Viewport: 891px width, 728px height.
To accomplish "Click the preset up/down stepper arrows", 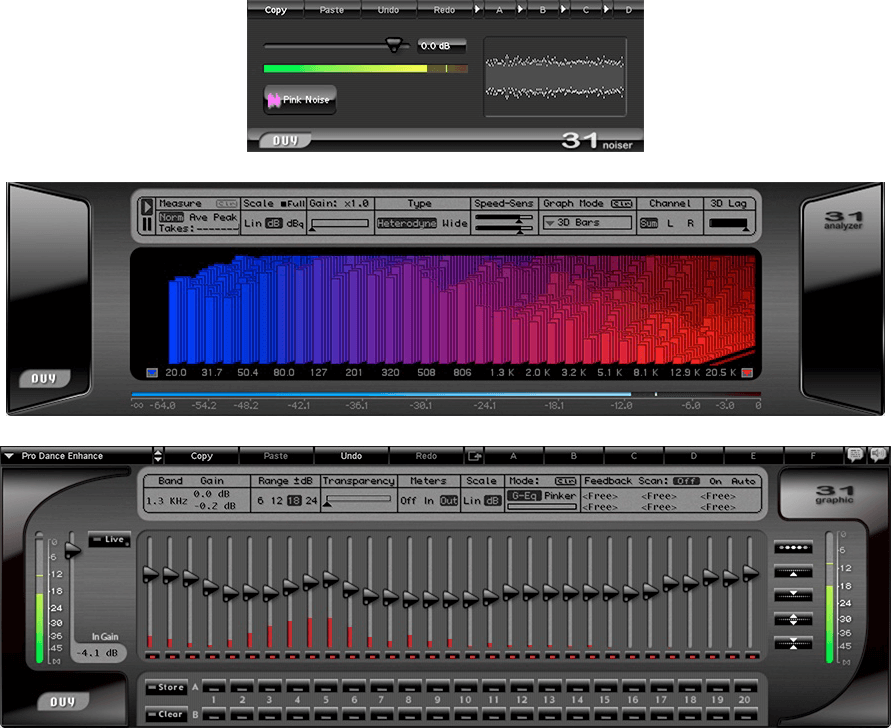I will coord(158,456).
